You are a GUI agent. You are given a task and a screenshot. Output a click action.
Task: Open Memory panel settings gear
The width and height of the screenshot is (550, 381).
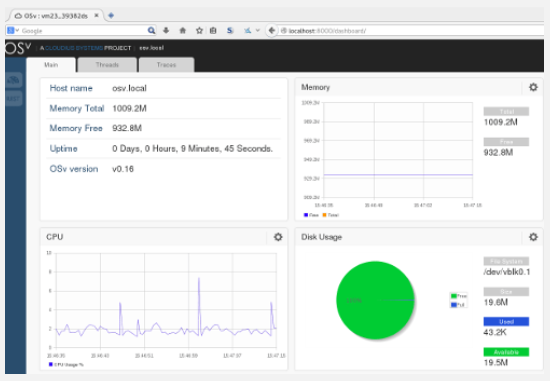(533, 87)
